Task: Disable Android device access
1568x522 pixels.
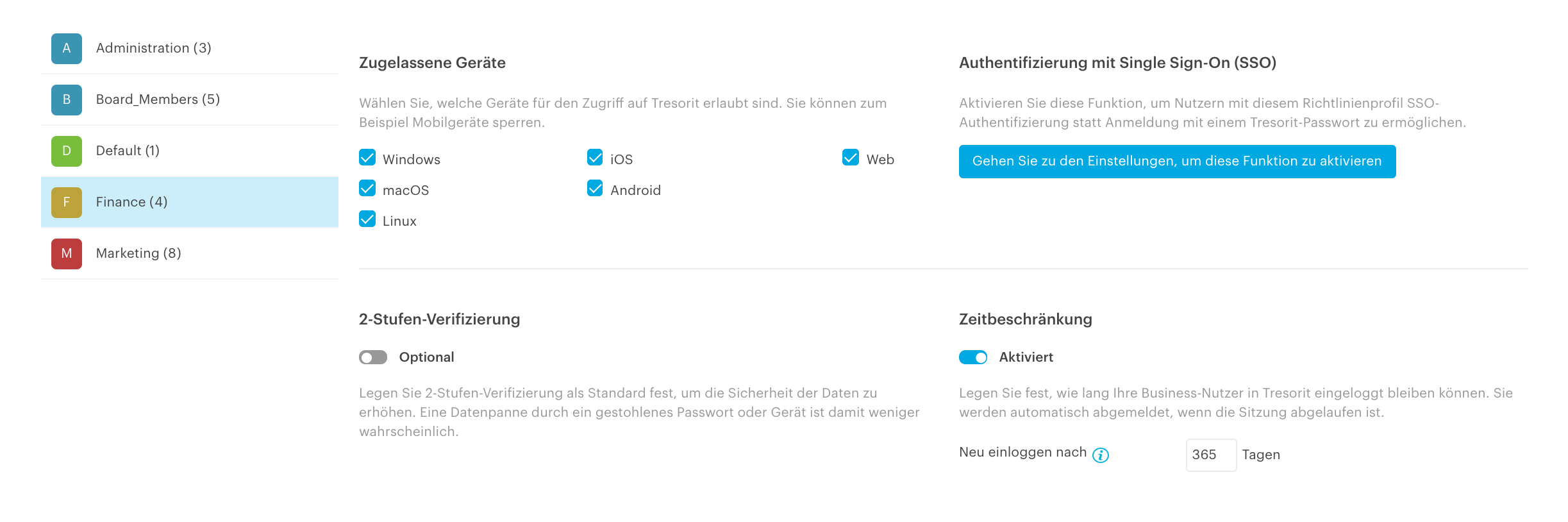Action: [x=595, y=189]
